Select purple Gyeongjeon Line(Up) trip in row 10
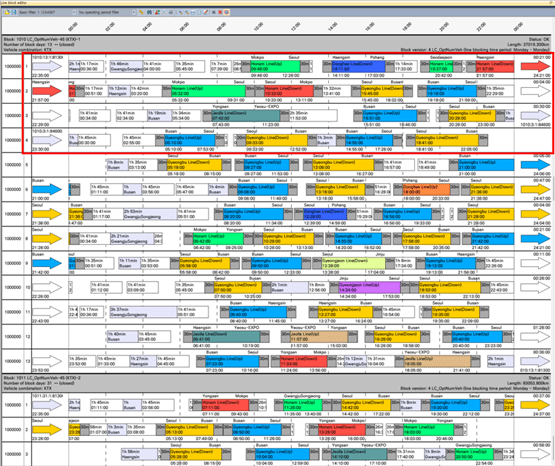This screenshot has height=466, width=555. click(x=369, y=287)
